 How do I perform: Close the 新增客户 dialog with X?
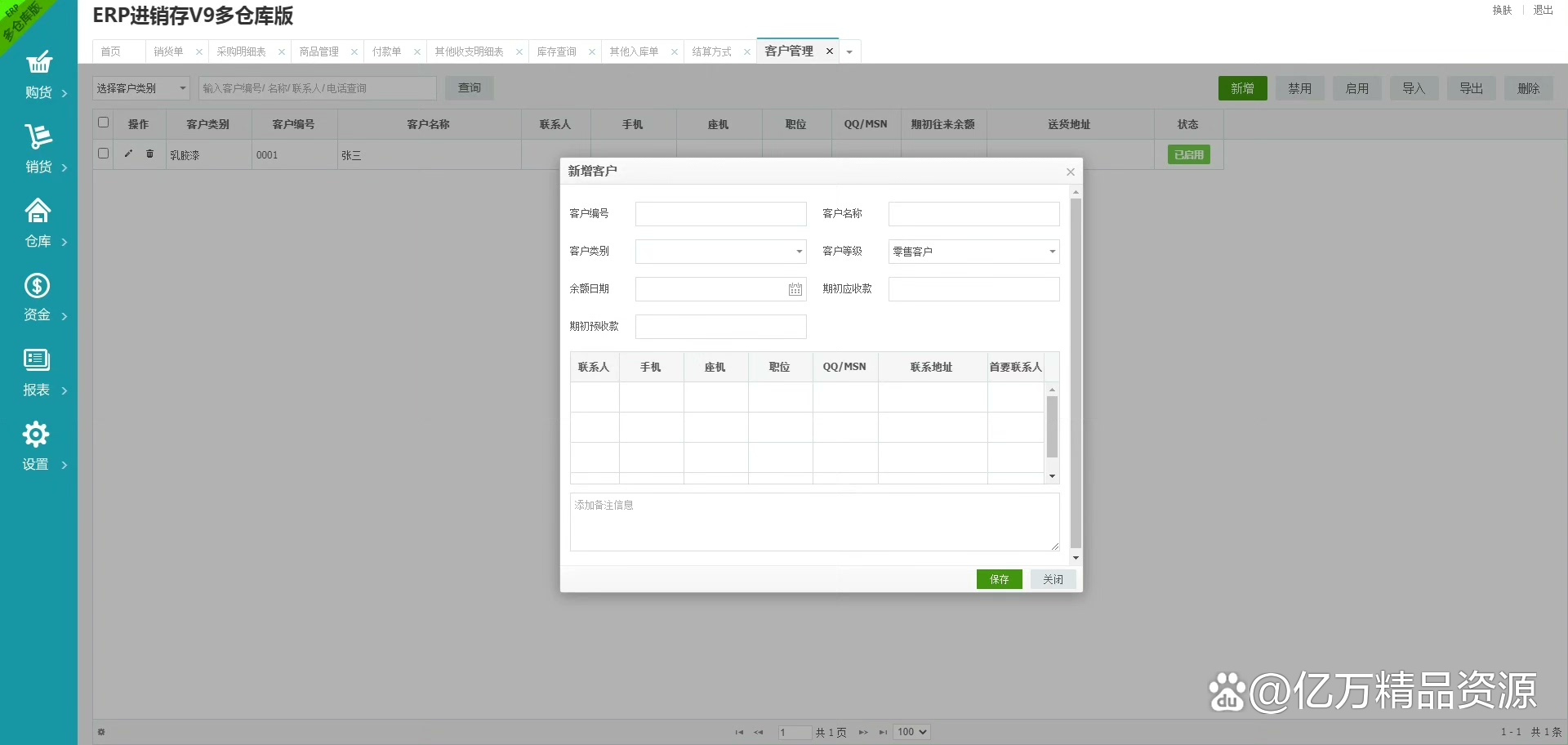click(1070, 172)
